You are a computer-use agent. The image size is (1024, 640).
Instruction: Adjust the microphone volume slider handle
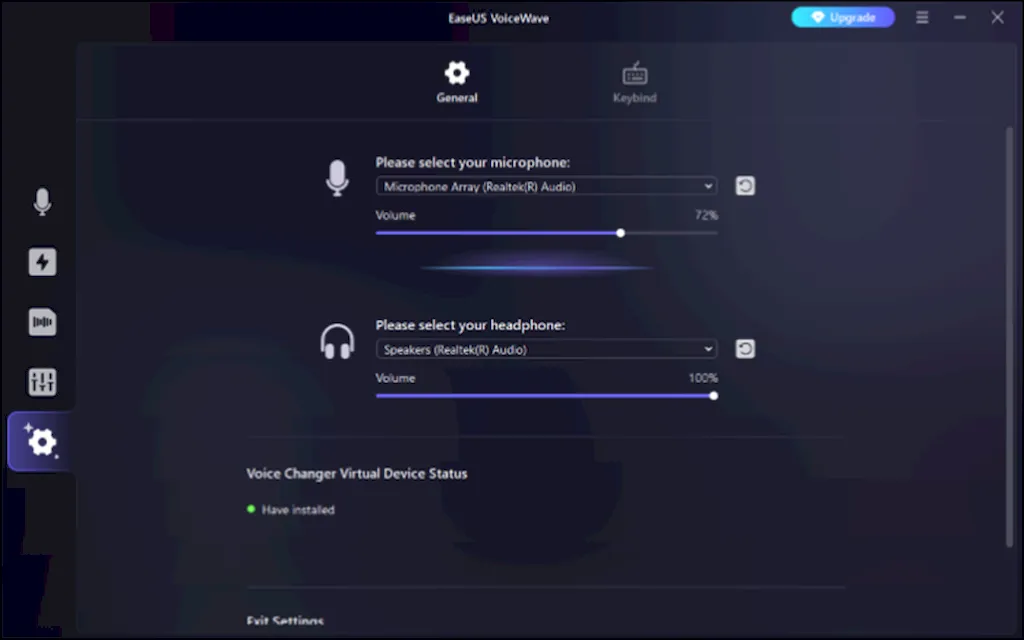(620, 233)
